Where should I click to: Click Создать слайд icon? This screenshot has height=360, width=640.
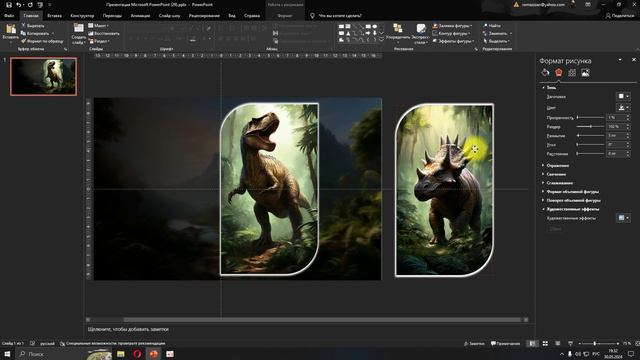coord(78,29)
